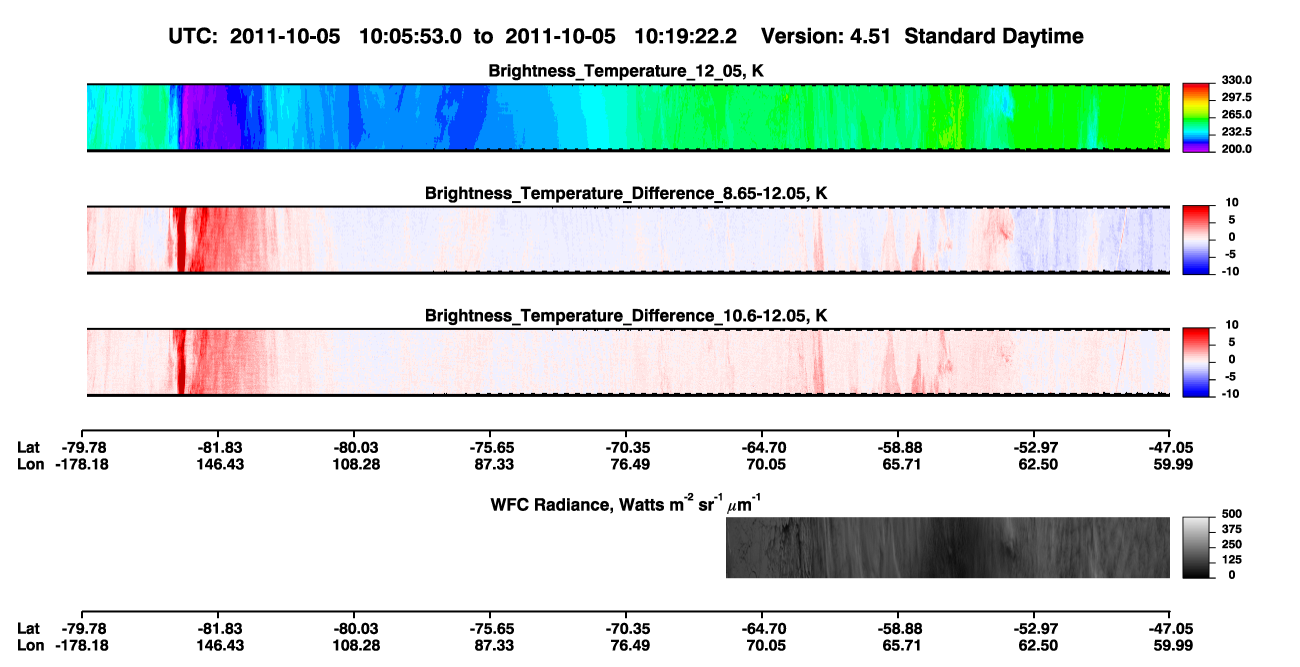Click the end time 10:19:22.2 in the header
The width and height of the screenshot is (1300, 667).
(x=685, y=36)
